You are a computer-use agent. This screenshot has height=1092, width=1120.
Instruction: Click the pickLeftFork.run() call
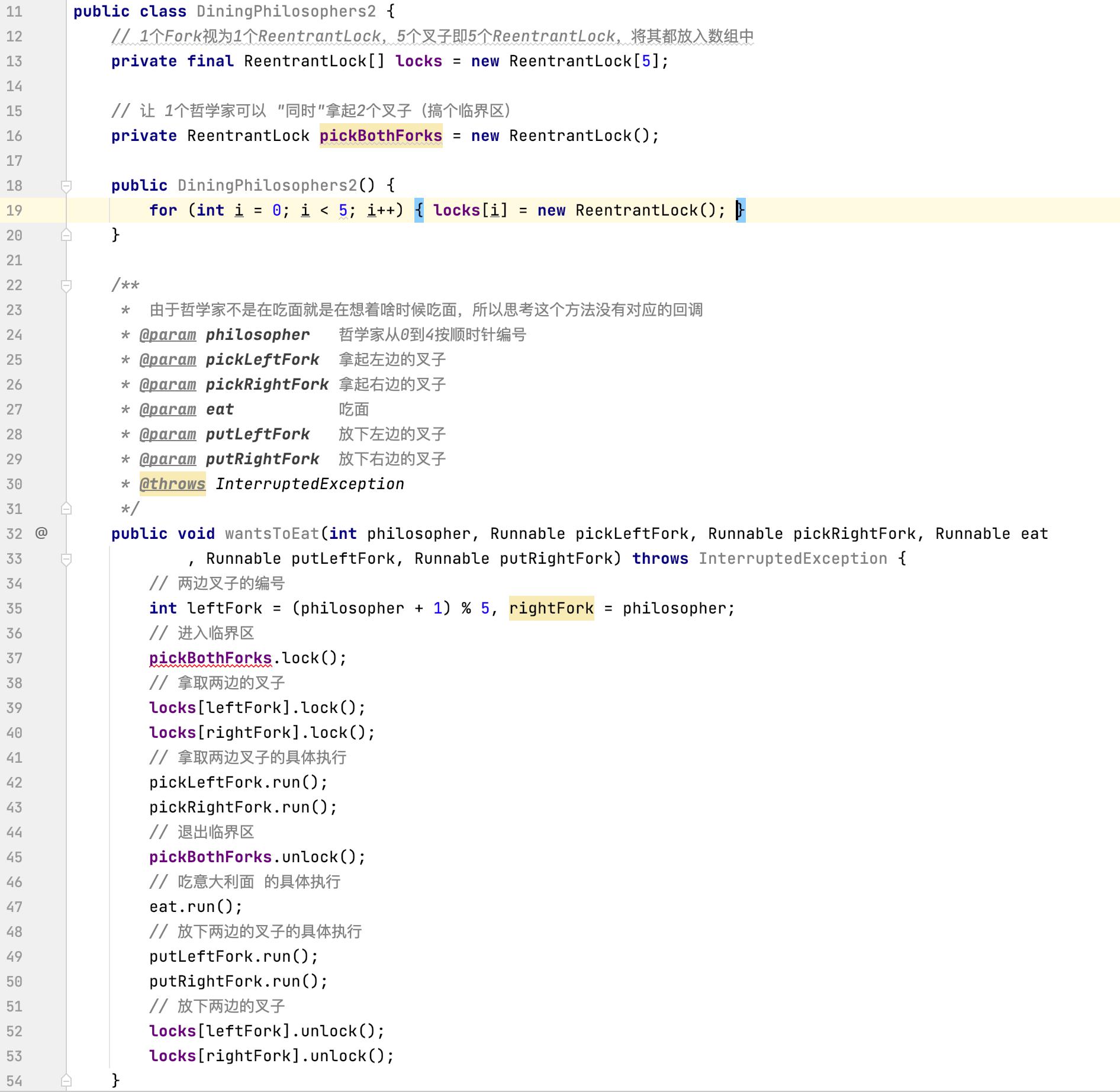[239, 782]
